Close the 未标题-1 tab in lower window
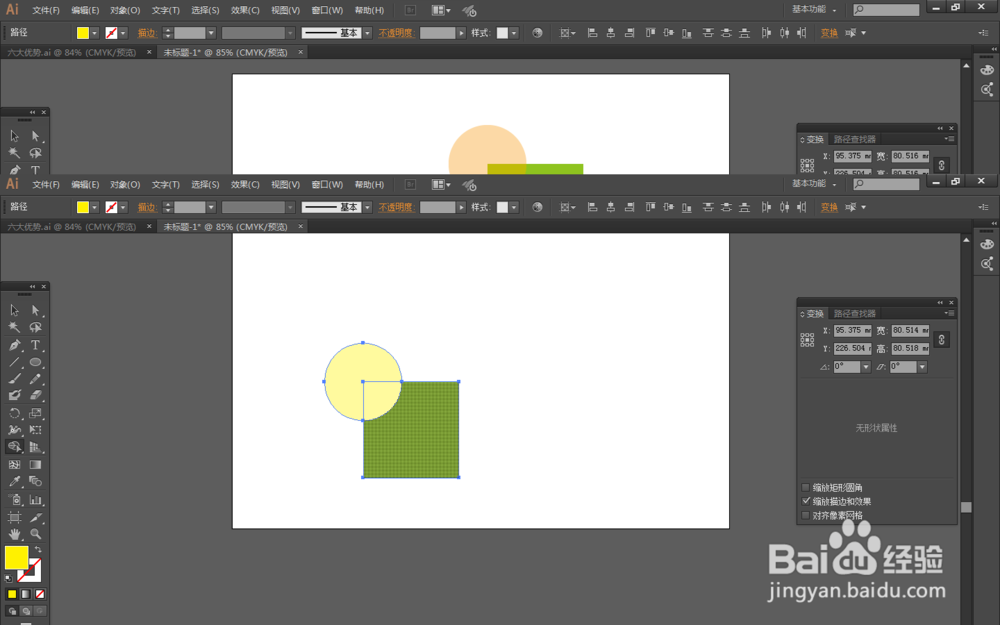The image size is (1000, 625). (x=300, y=226)
